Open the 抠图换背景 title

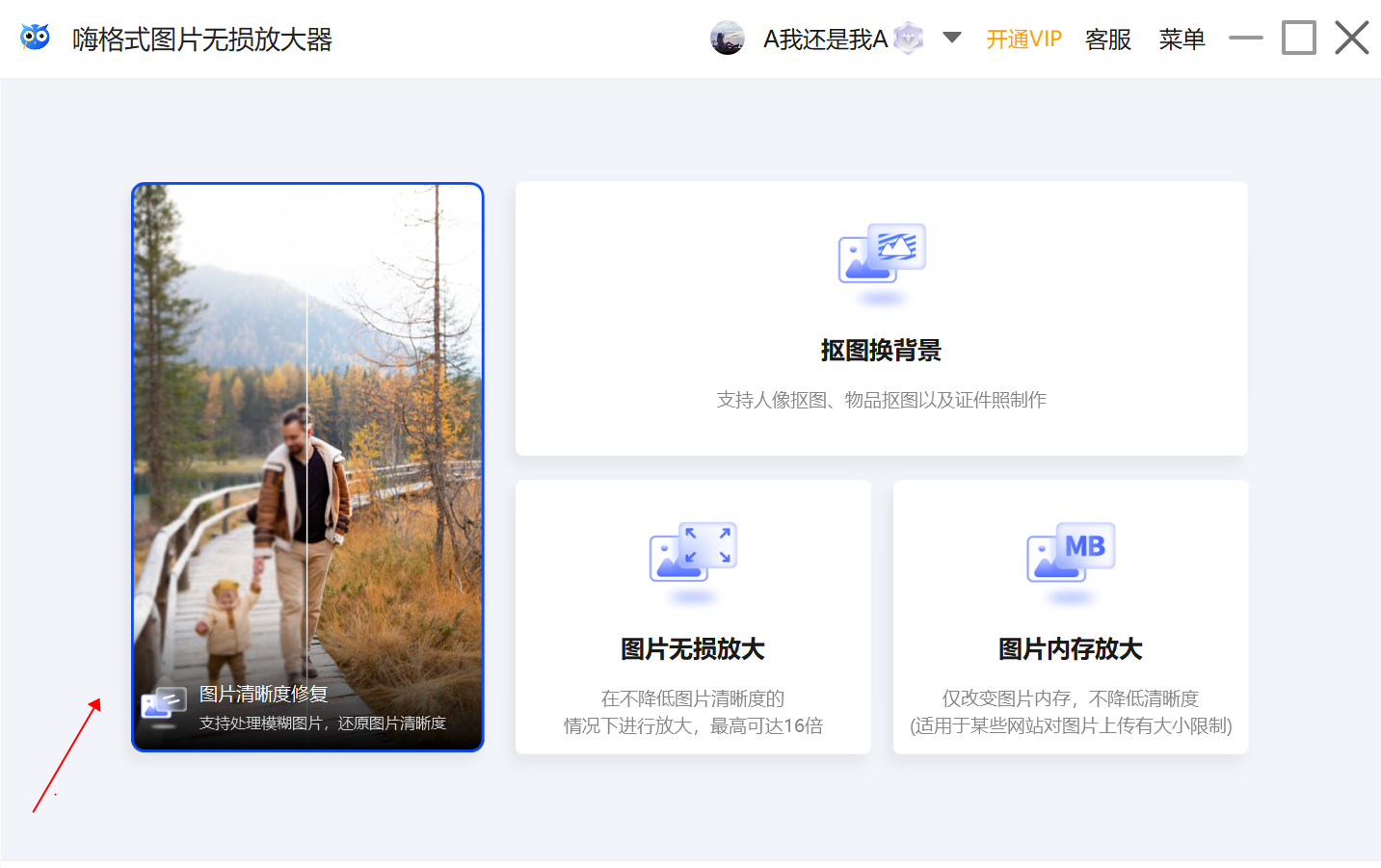pos(881,350)
